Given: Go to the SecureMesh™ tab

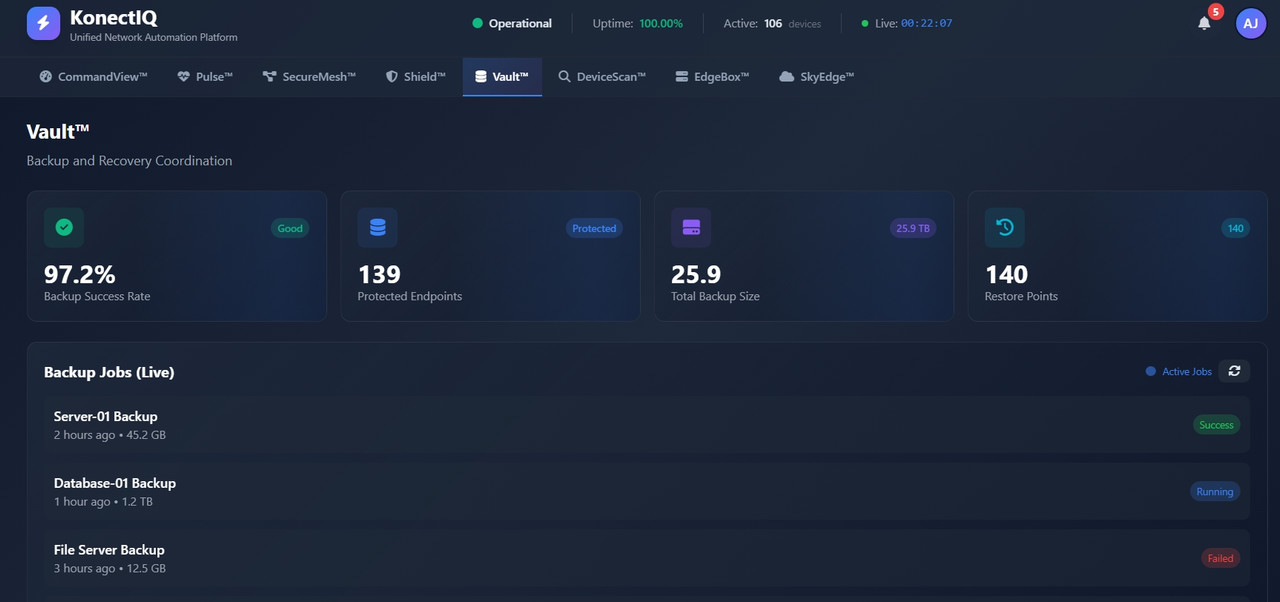Looking at the screenshot, I should pos(309,77).
